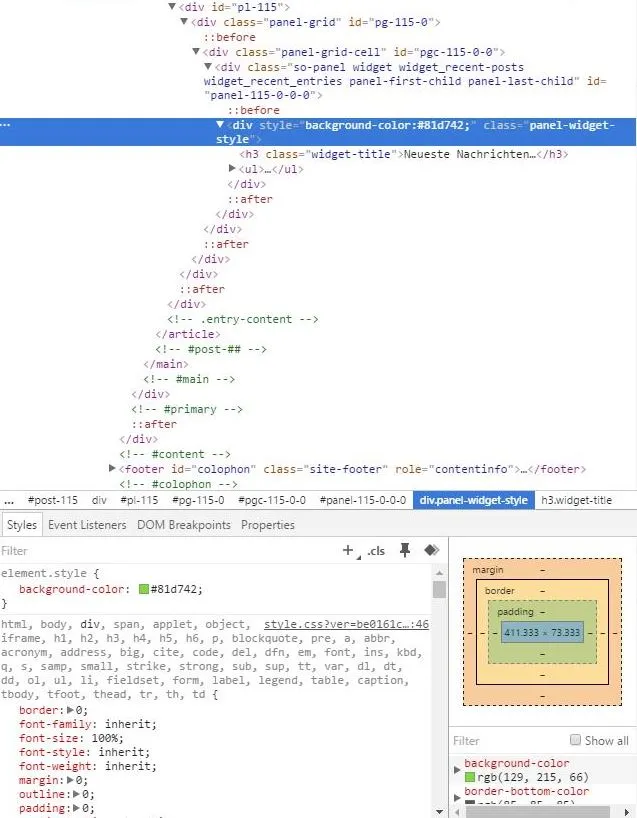Select #pl-115 in the breadcrumb

pos(139,500)
